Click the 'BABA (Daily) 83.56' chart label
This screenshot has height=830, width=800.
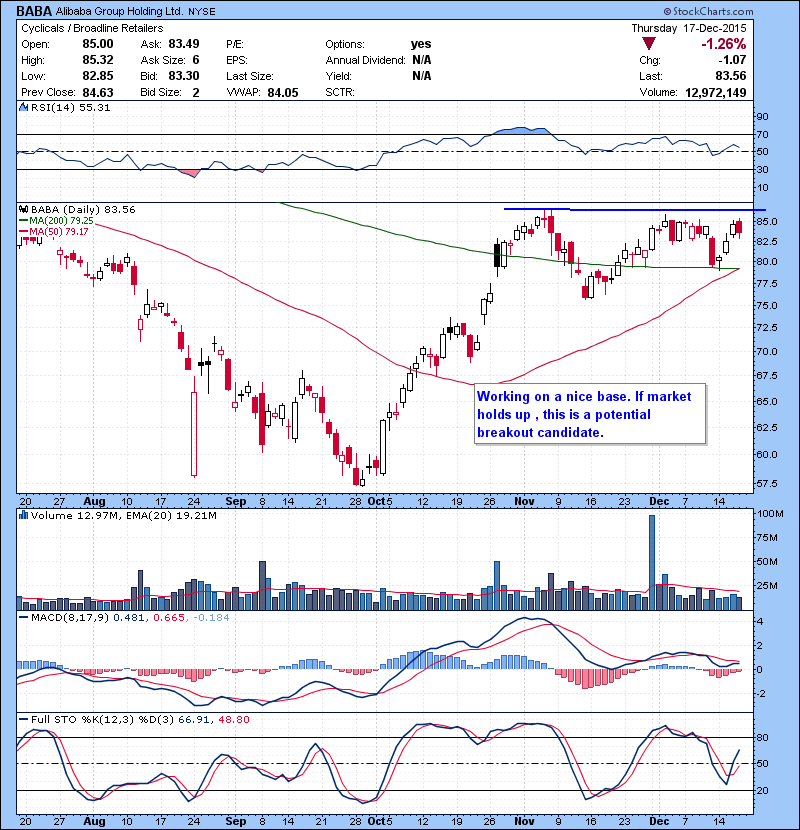coord(83,209)
